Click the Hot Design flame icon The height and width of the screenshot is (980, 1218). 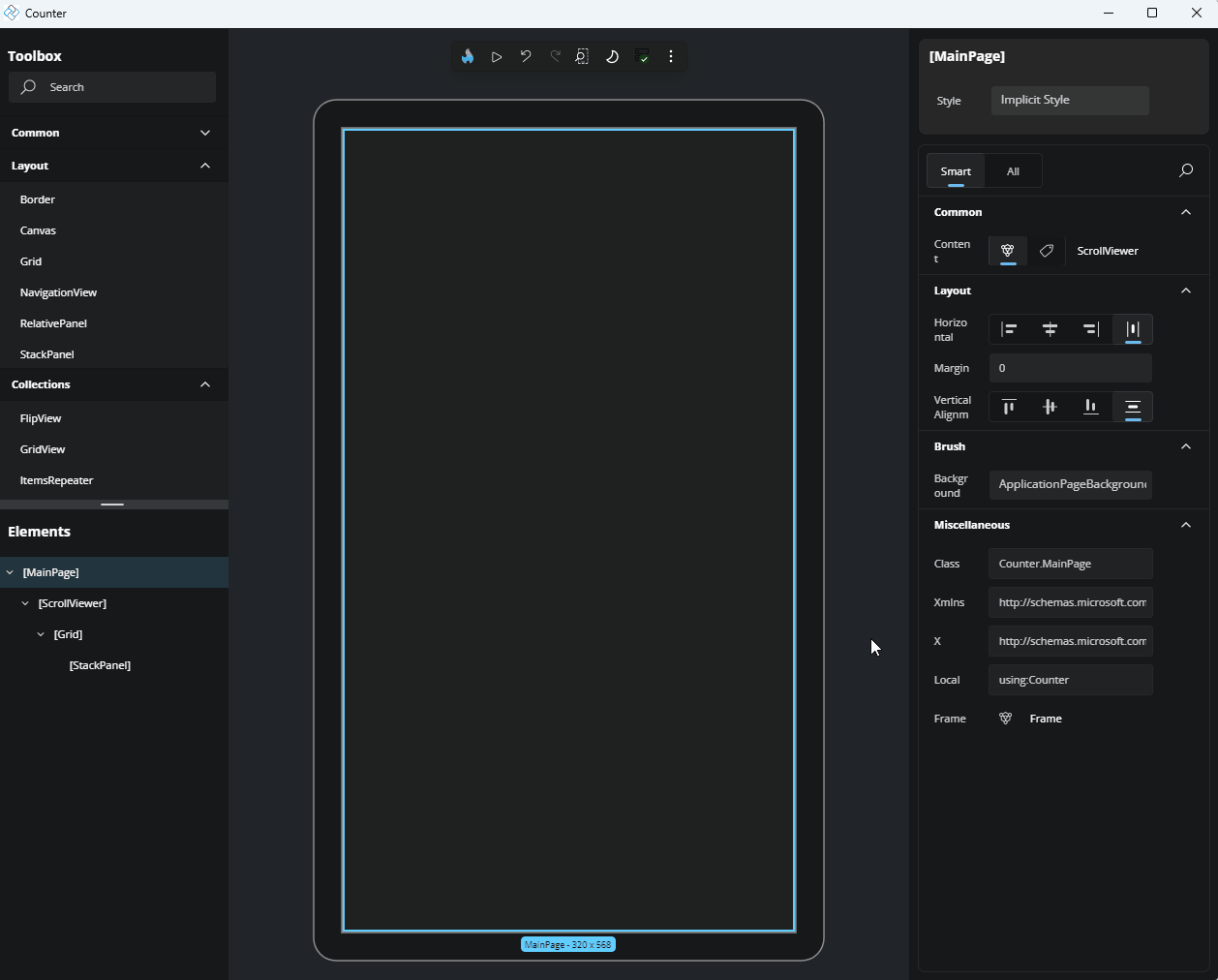(468, 56)
